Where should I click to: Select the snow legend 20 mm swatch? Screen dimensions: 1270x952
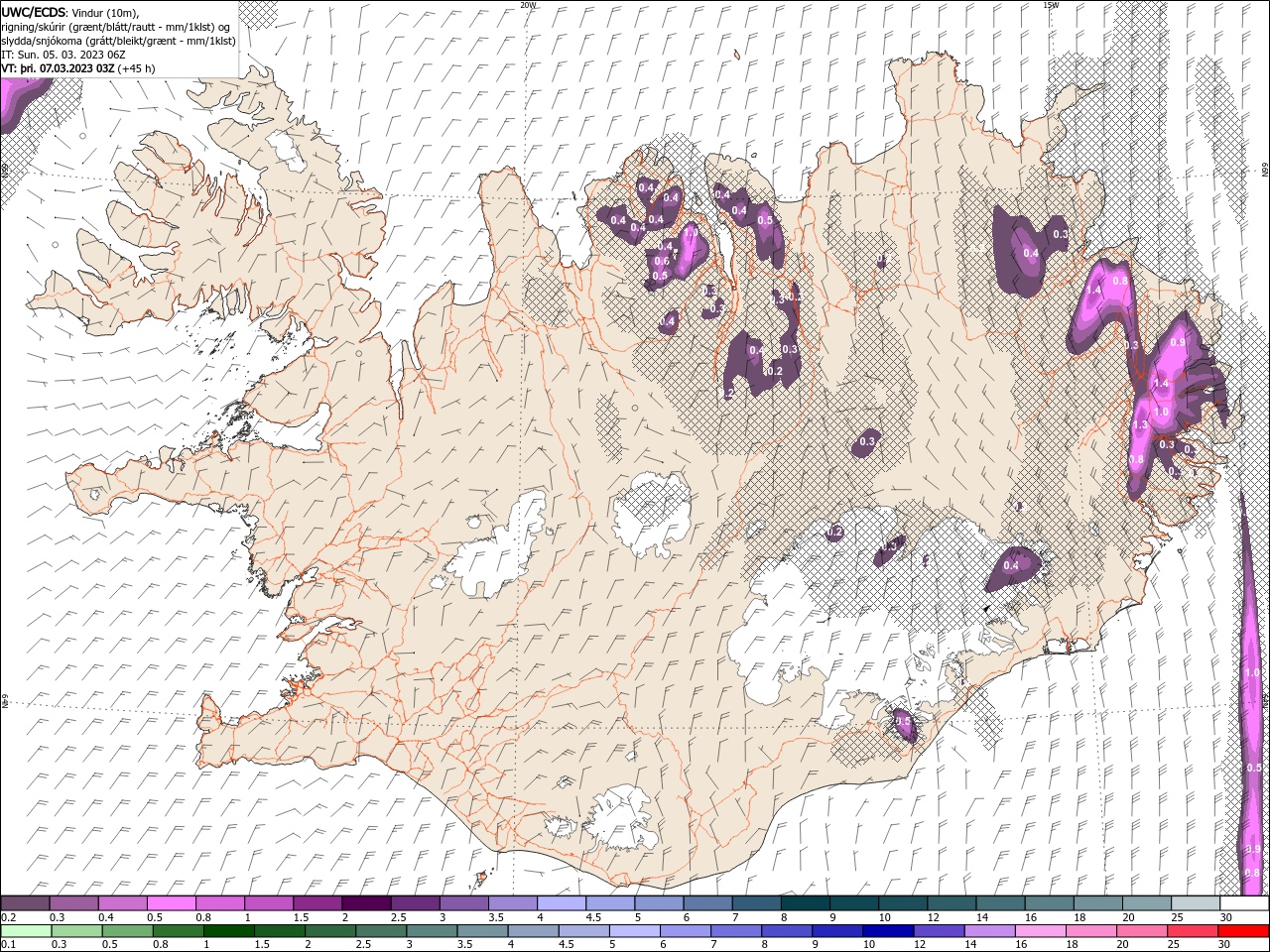tap(1146, 903)
